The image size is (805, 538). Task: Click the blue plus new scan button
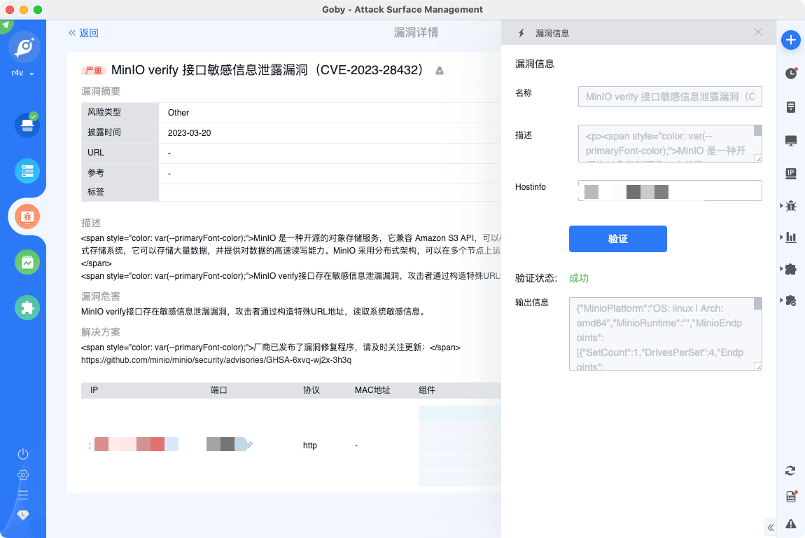click(x=791, y=40)
